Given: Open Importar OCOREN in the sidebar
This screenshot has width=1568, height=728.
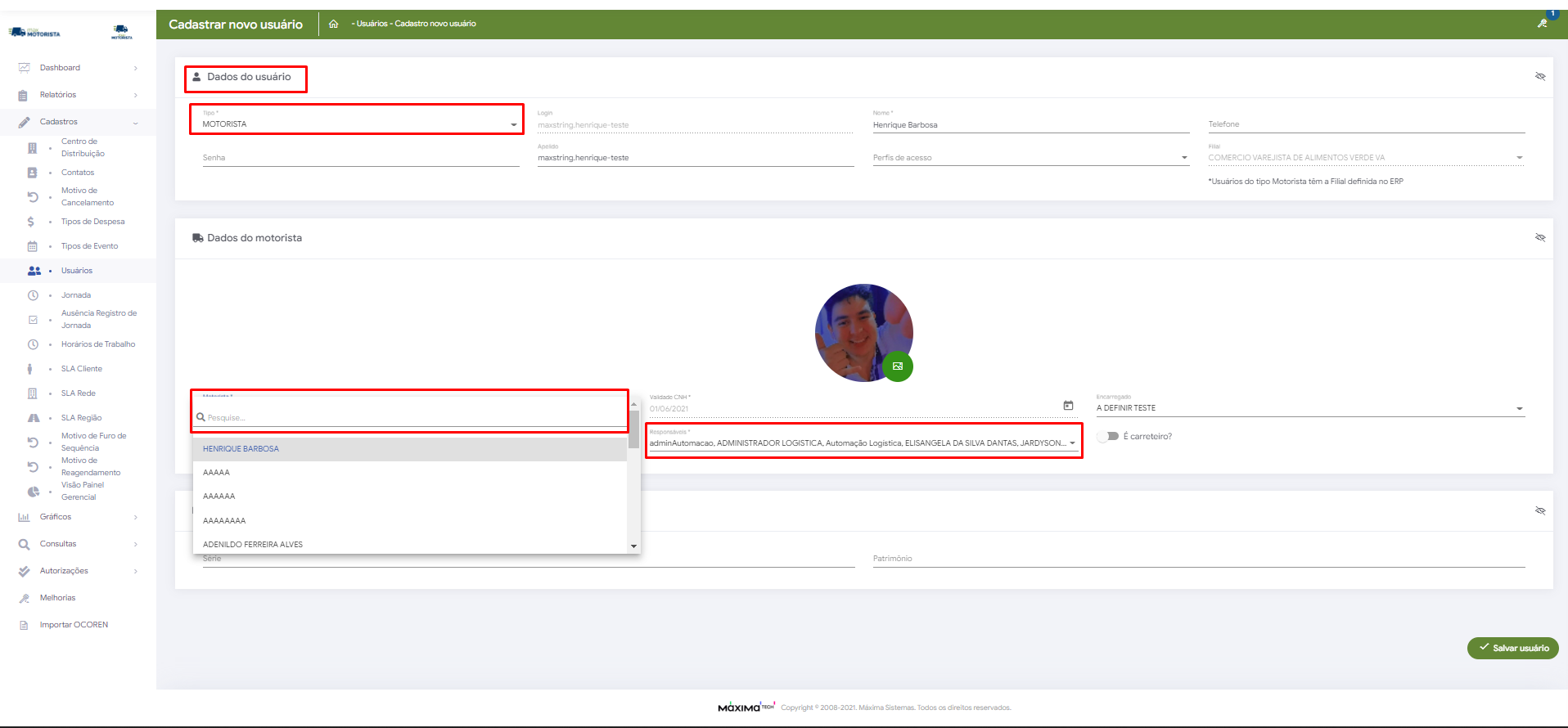Looking at the screenshot, I should point(74,625).
